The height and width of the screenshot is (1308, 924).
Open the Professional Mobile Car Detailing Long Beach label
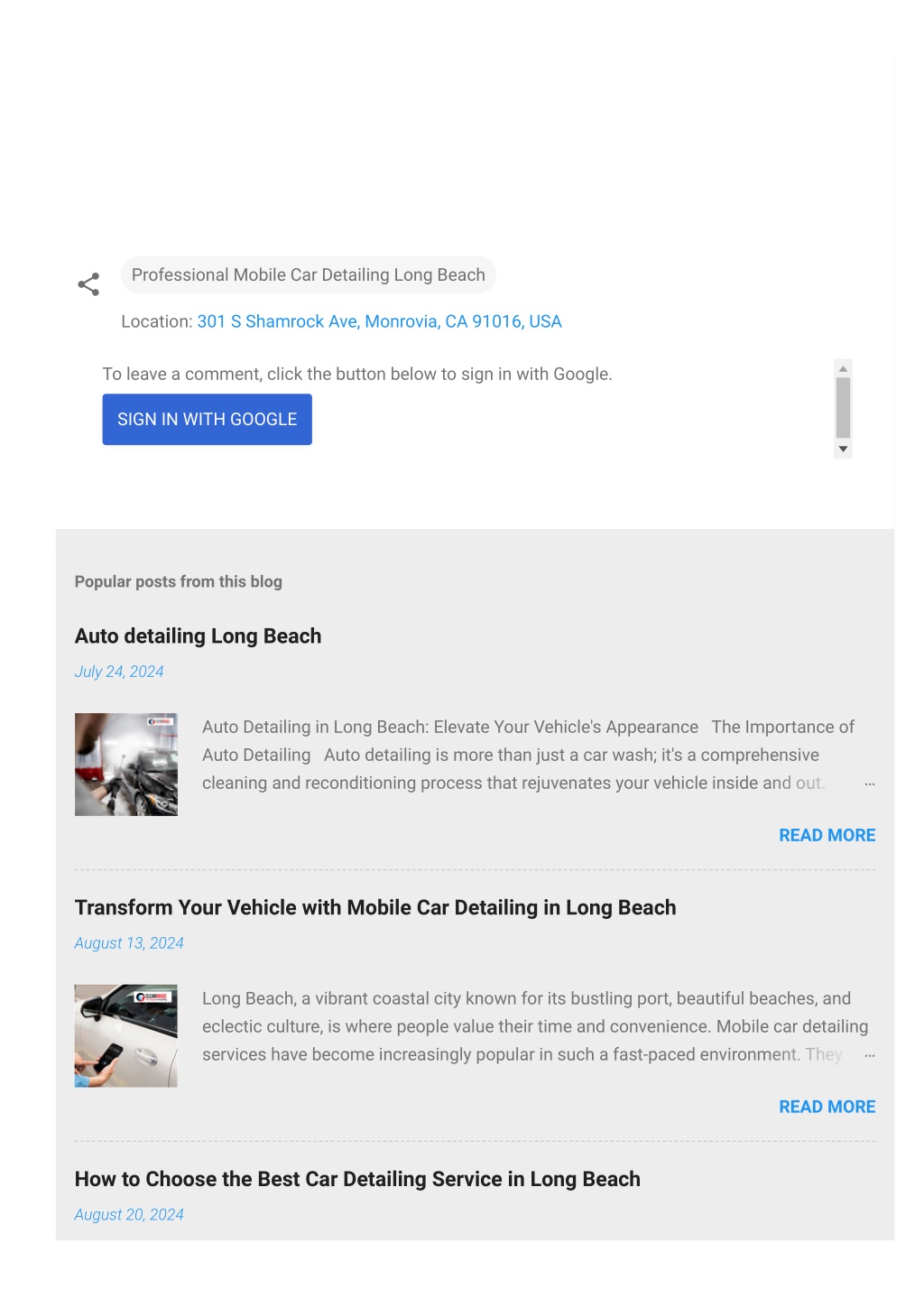309,275
